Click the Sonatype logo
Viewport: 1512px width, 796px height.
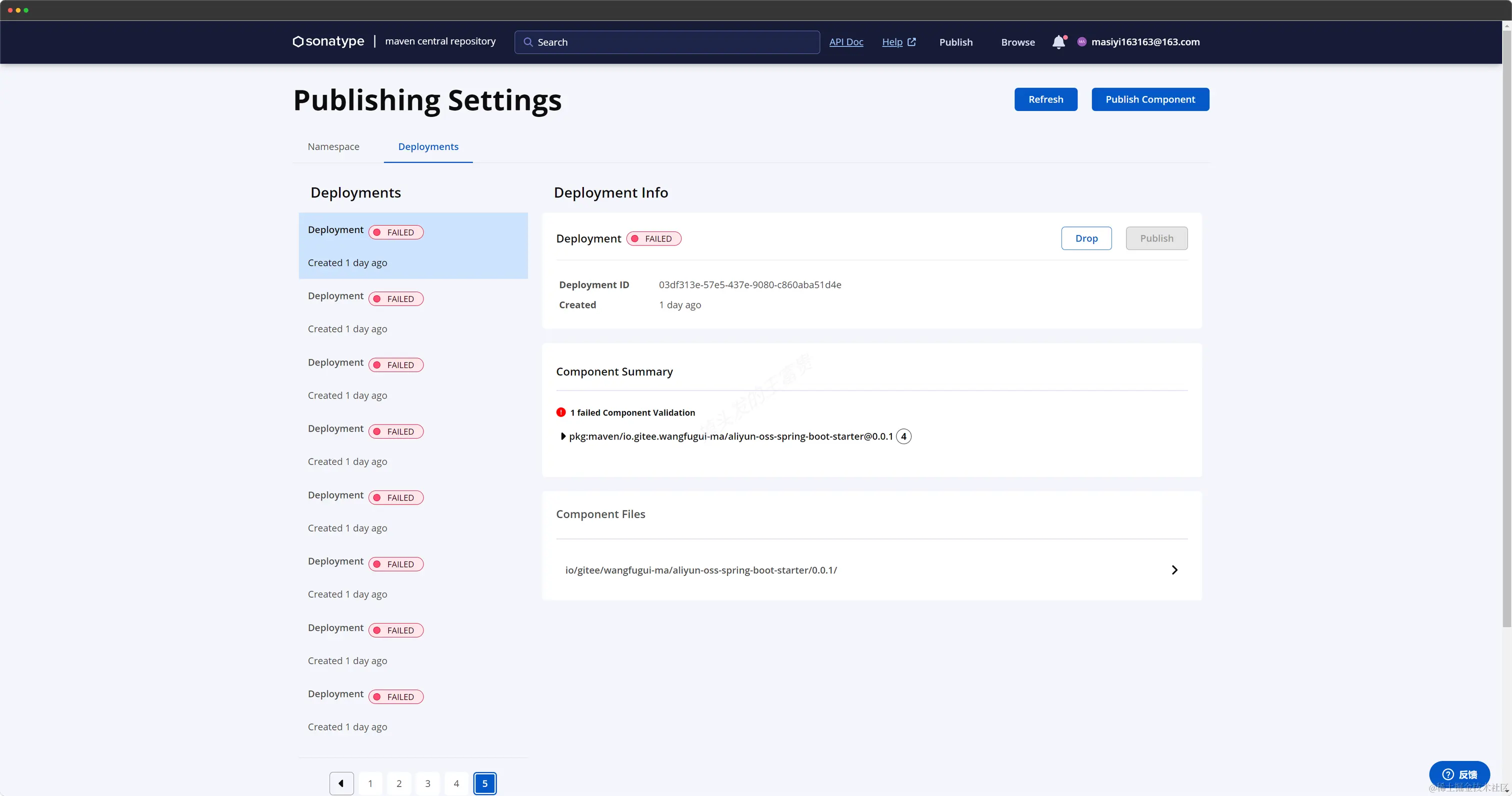[328, 41]
